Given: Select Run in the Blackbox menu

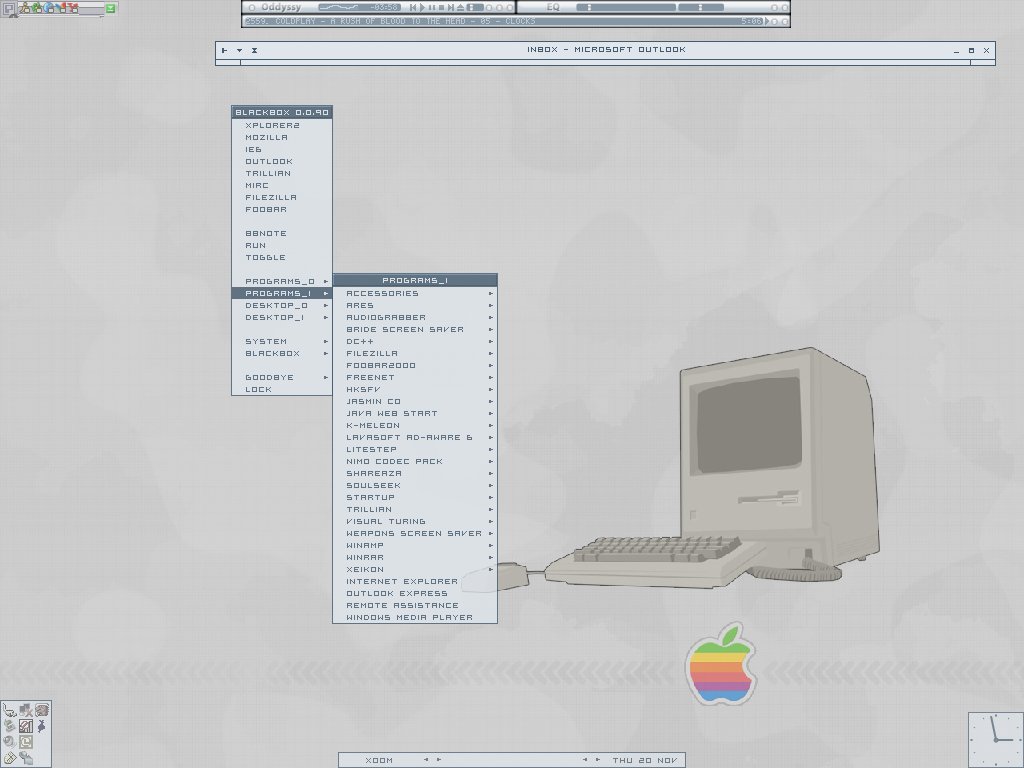Looking at the screenshot, I should 282,246.
